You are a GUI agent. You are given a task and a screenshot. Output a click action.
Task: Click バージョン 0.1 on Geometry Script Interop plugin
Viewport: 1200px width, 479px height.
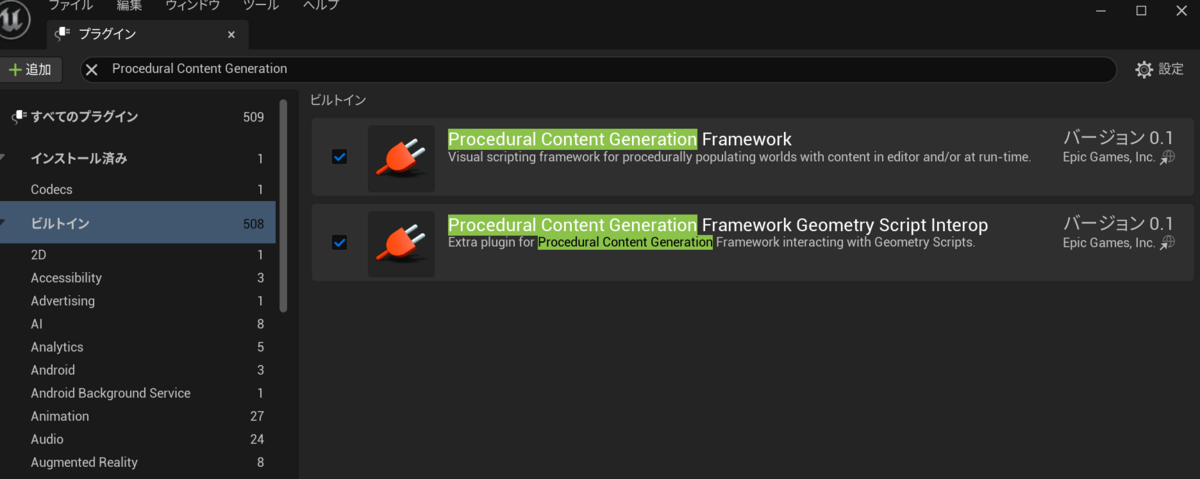point(1117,223)
